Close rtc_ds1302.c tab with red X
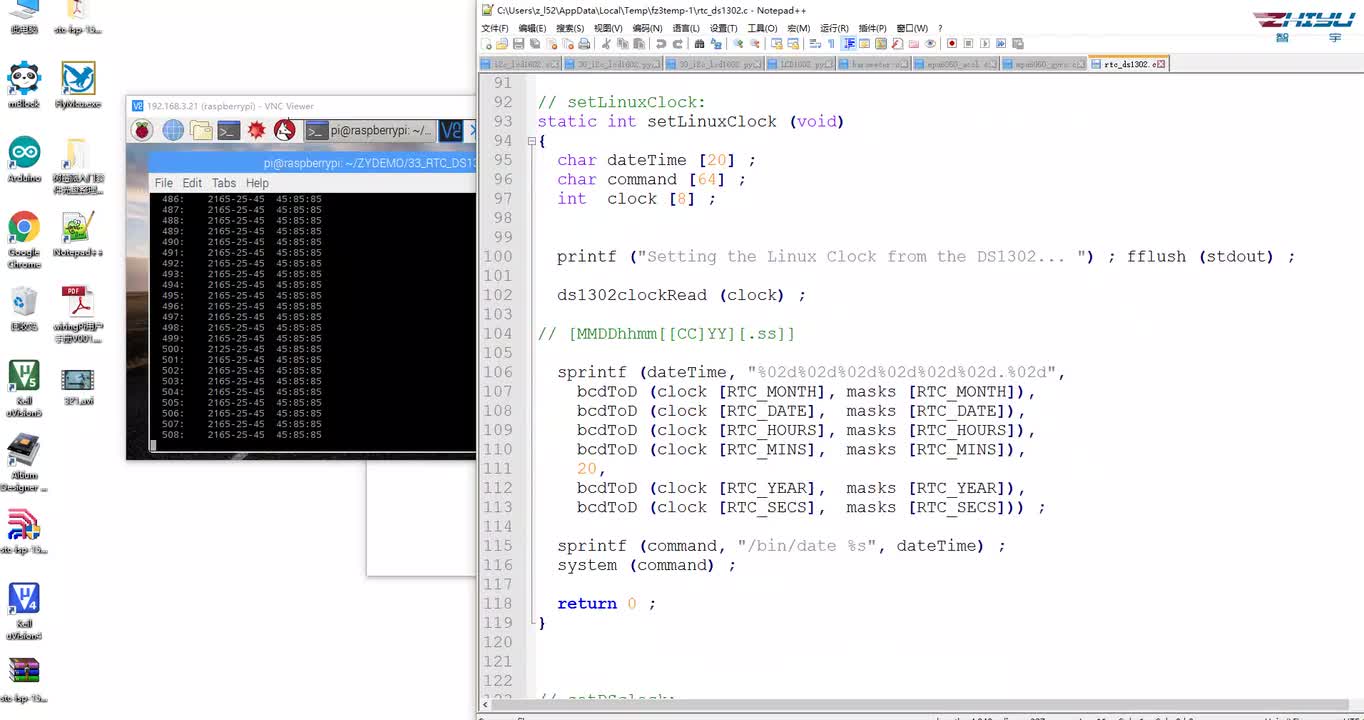The width and height of the screenshot is (1364, 720). point(1162,64)
